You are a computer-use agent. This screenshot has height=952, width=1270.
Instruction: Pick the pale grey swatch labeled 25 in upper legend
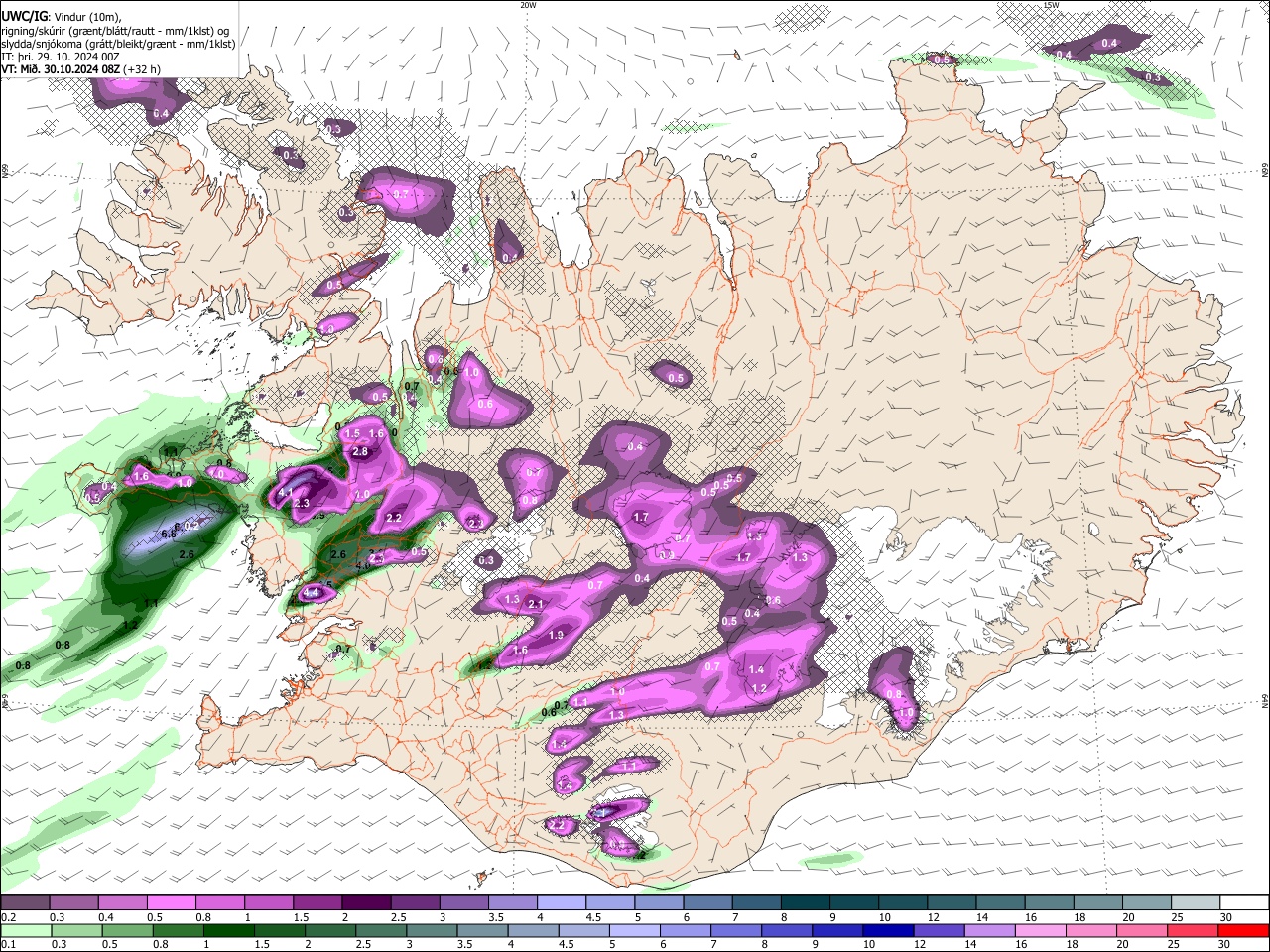coord(1196,902)
